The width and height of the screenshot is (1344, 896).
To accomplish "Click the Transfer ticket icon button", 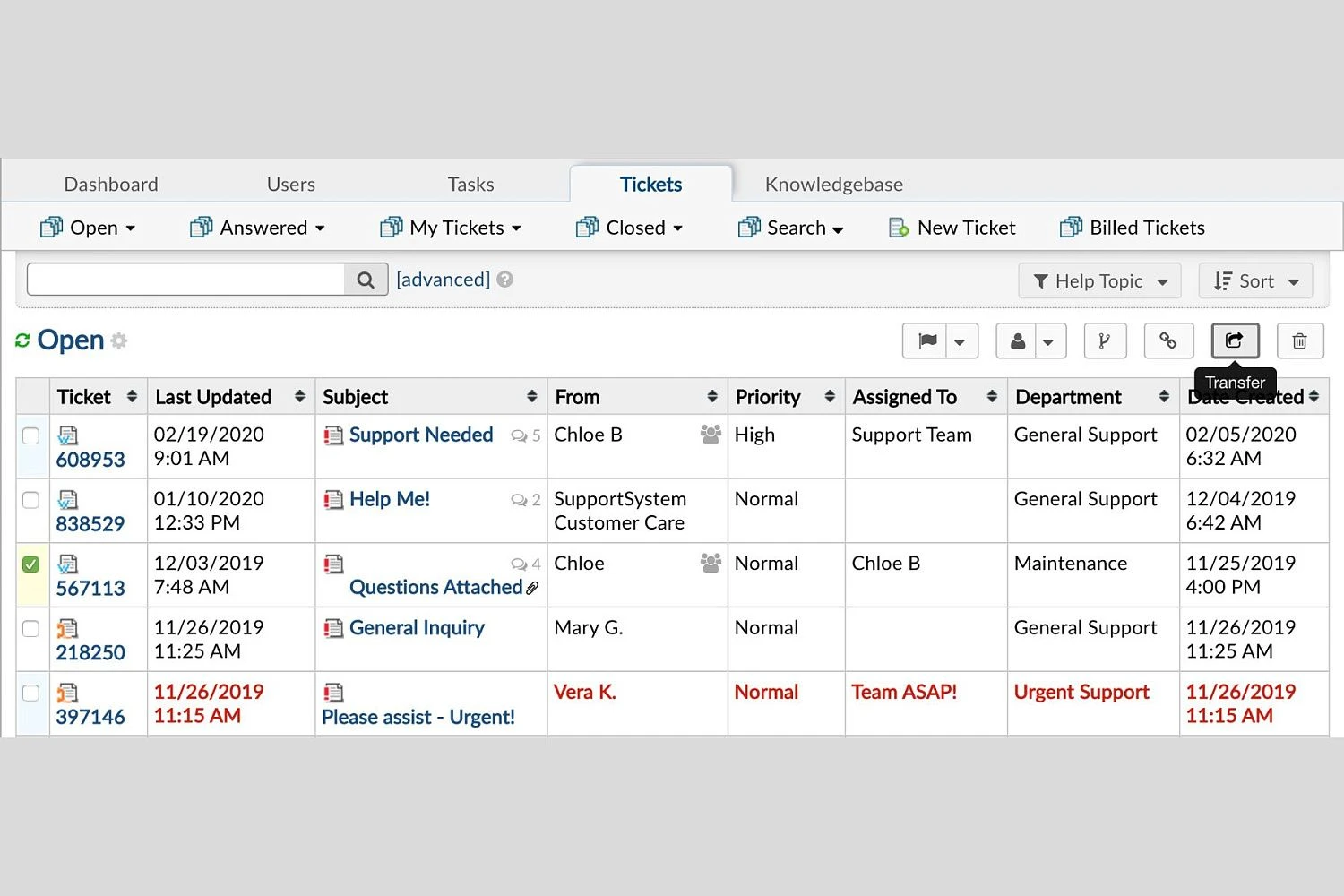I will [x=1235, y=340].
